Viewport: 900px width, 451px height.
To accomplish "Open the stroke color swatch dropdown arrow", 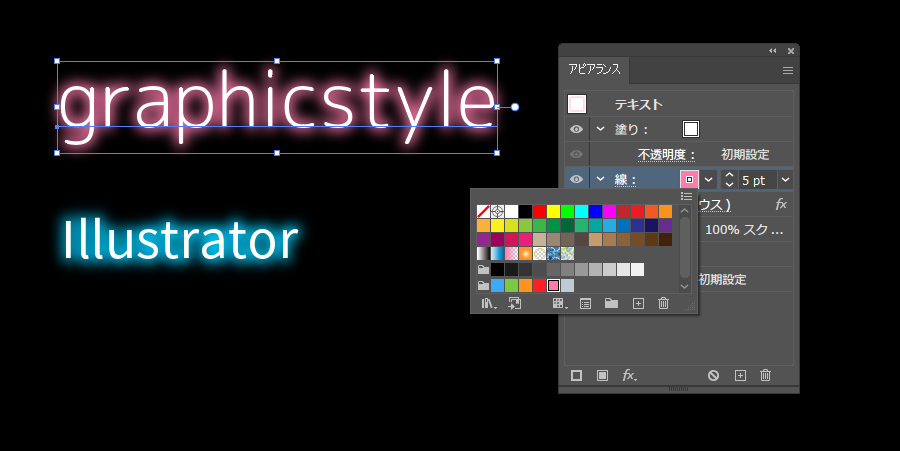I will point(709,180).
